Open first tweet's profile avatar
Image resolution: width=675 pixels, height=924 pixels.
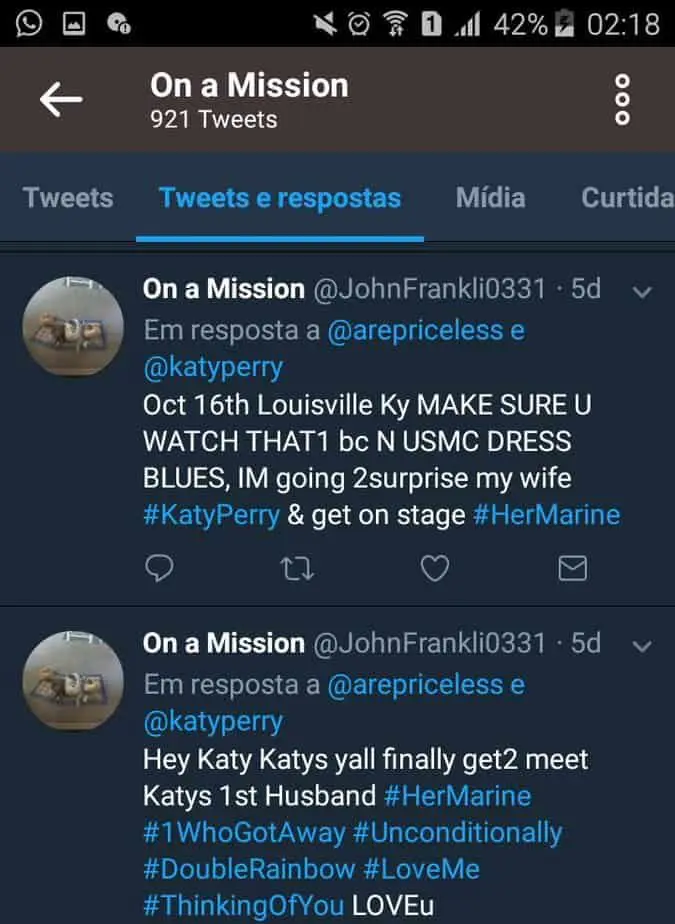tap(73, 326)
